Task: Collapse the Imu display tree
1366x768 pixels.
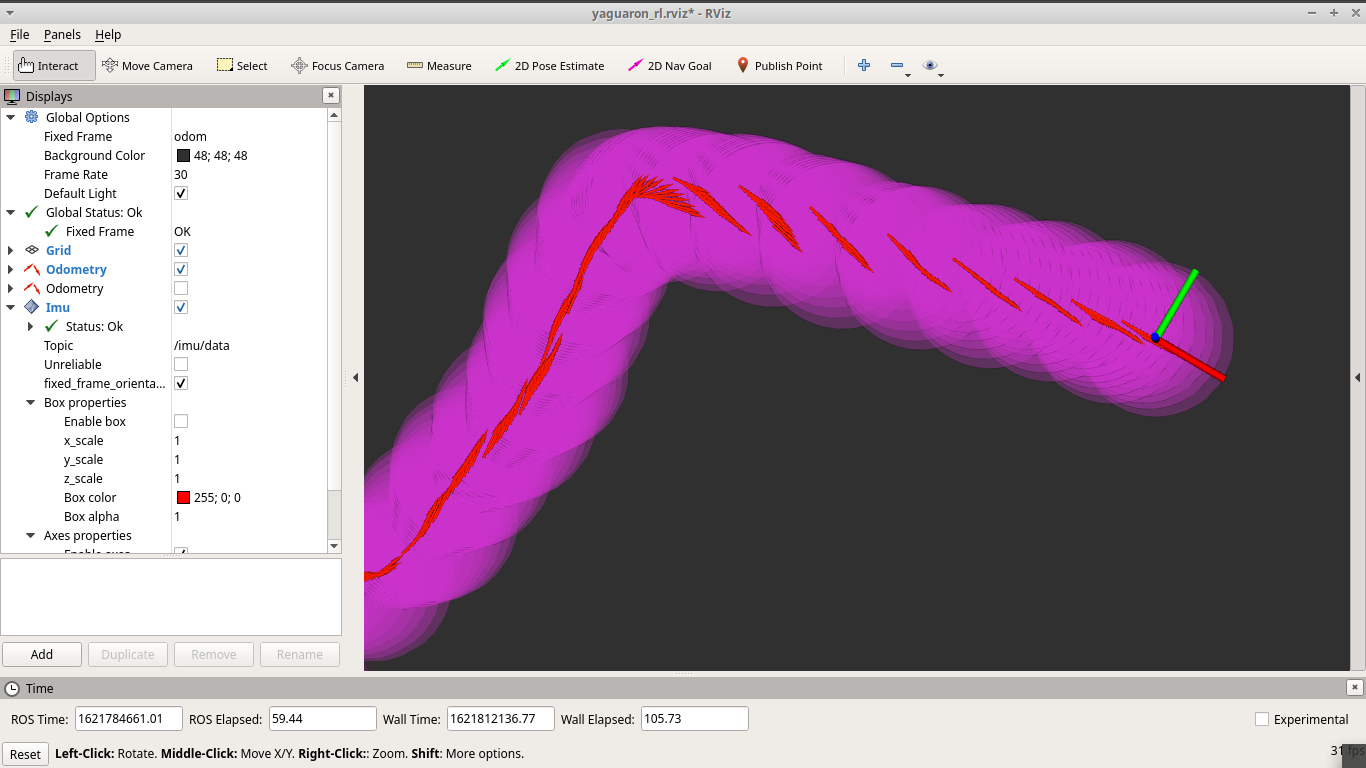Action: coord(11,307)
